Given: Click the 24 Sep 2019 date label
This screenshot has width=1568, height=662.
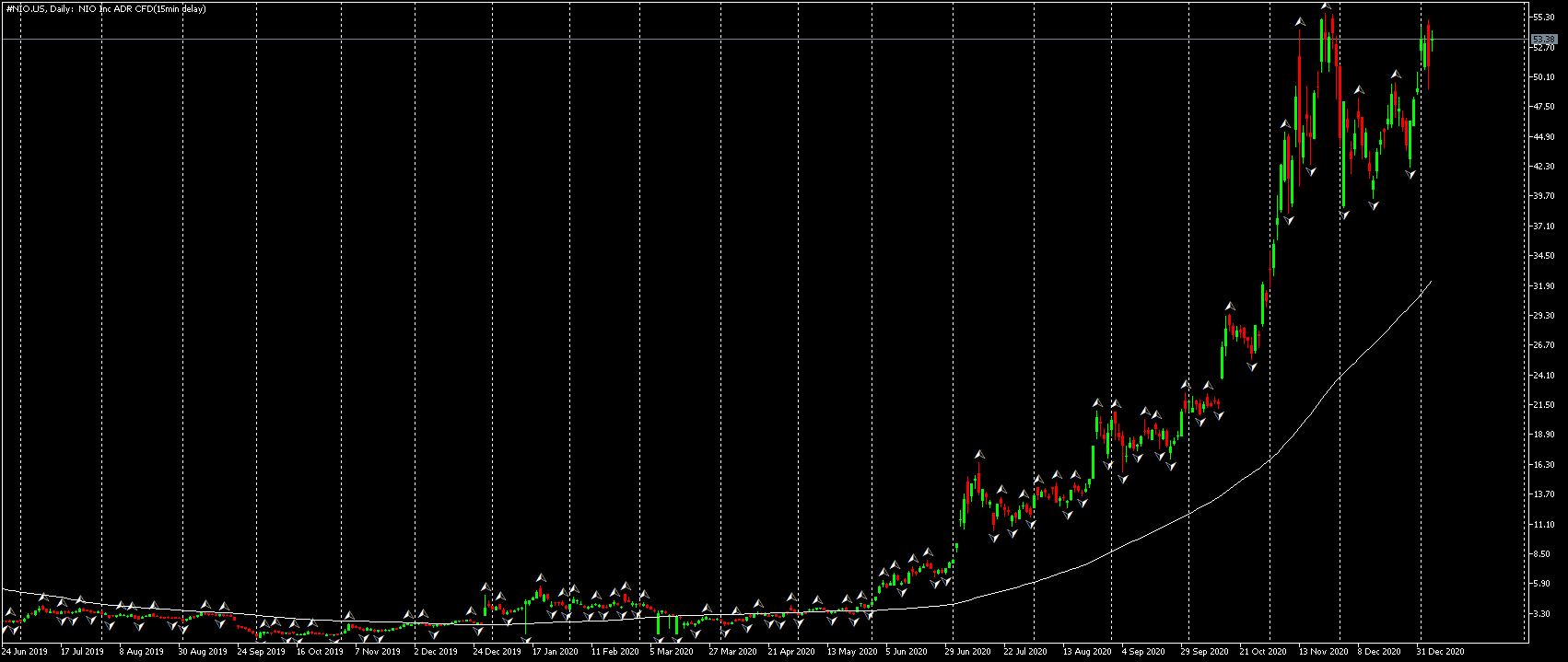Looking at the screenshot, I should click(261, 652).
